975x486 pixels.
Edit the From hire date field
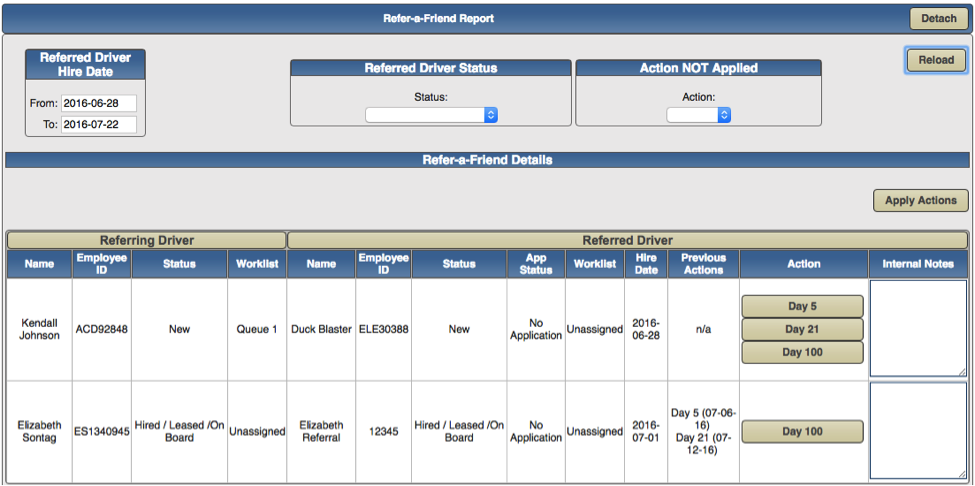click(99, 104)
